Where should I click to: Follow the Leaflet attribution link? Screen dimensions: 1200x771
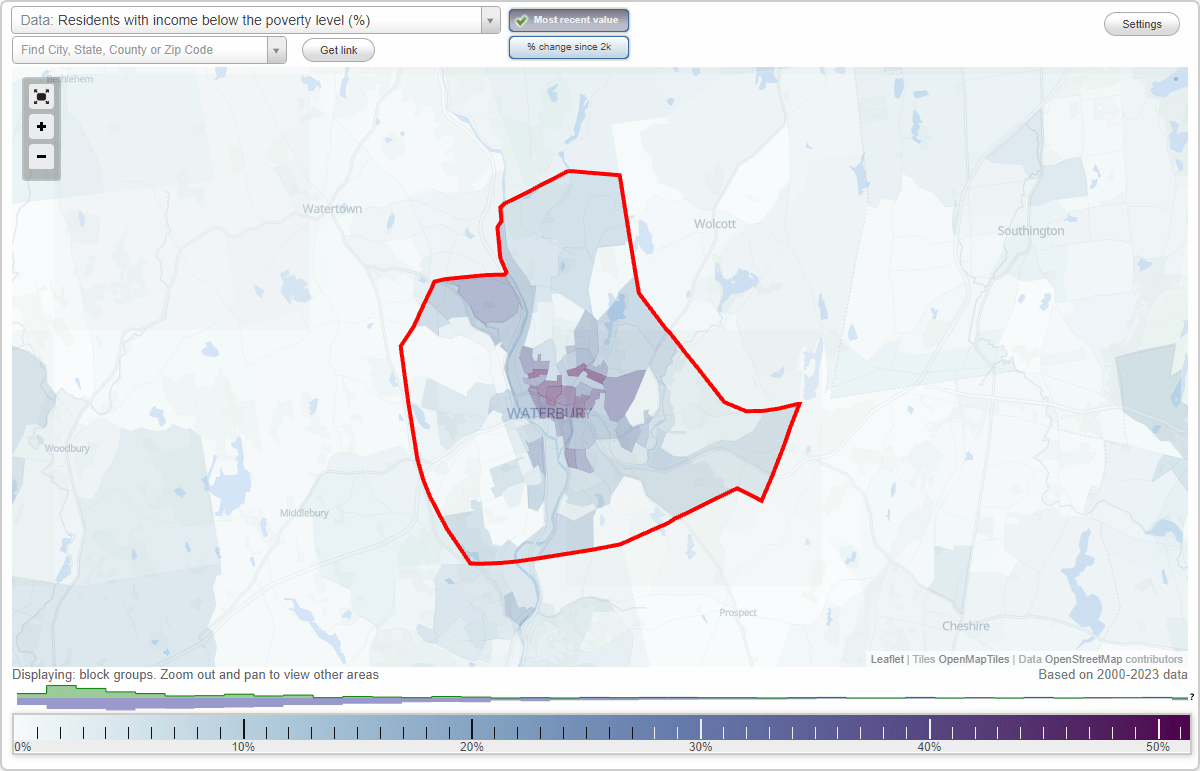click(x=887, y=659)
